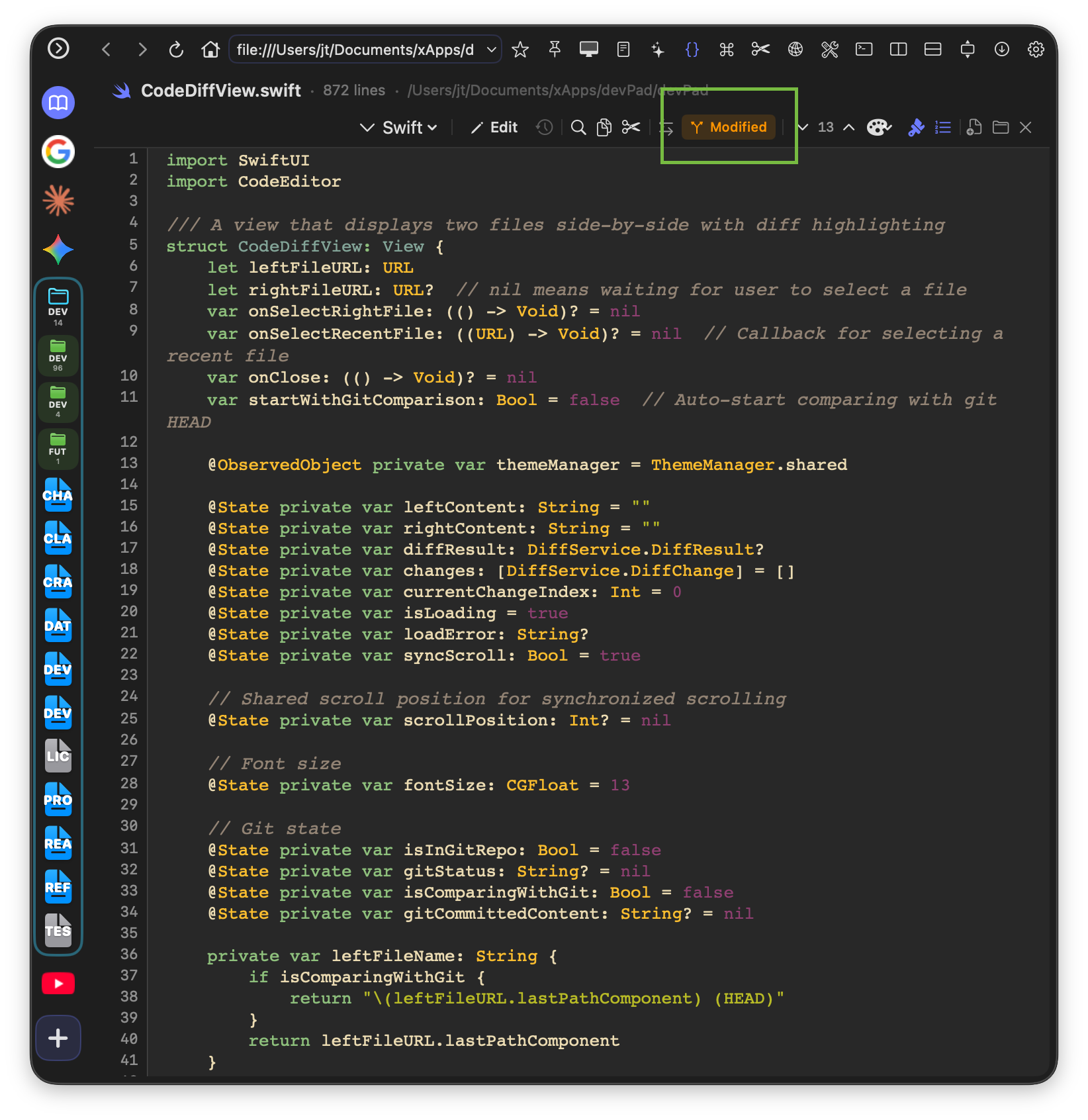Open the settings gear in top toolbar
Screen dimensions: 1088x1120
point(1036,50)
